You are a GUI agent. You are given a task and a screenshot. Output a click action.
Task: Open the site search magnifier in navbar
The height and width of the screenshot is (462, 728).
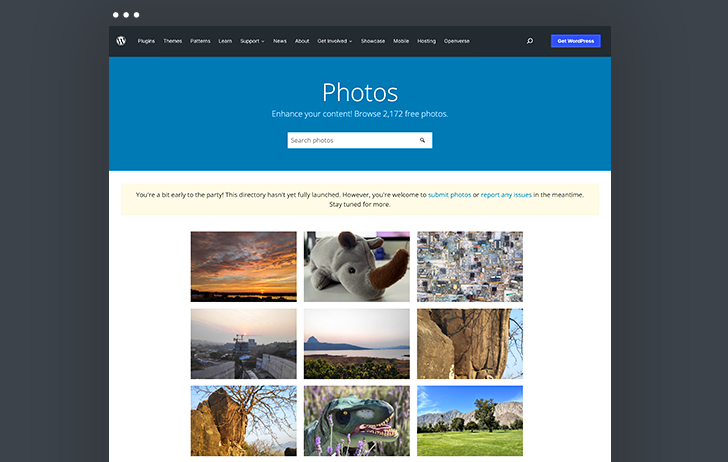tap(530, 41)
